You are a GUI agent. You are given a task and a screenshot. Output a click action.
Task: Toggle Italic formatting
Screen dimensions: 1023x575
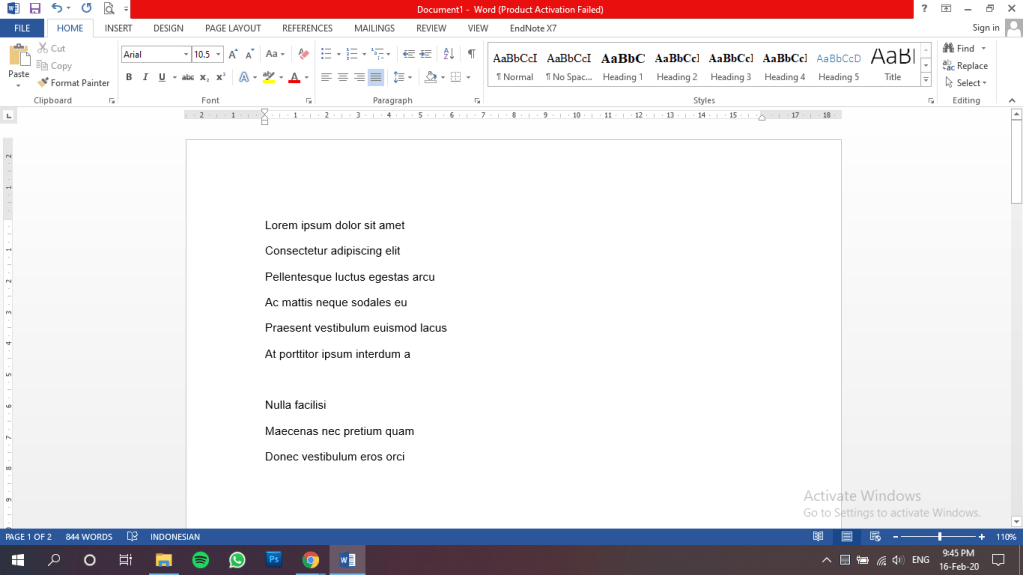point(145,77)
